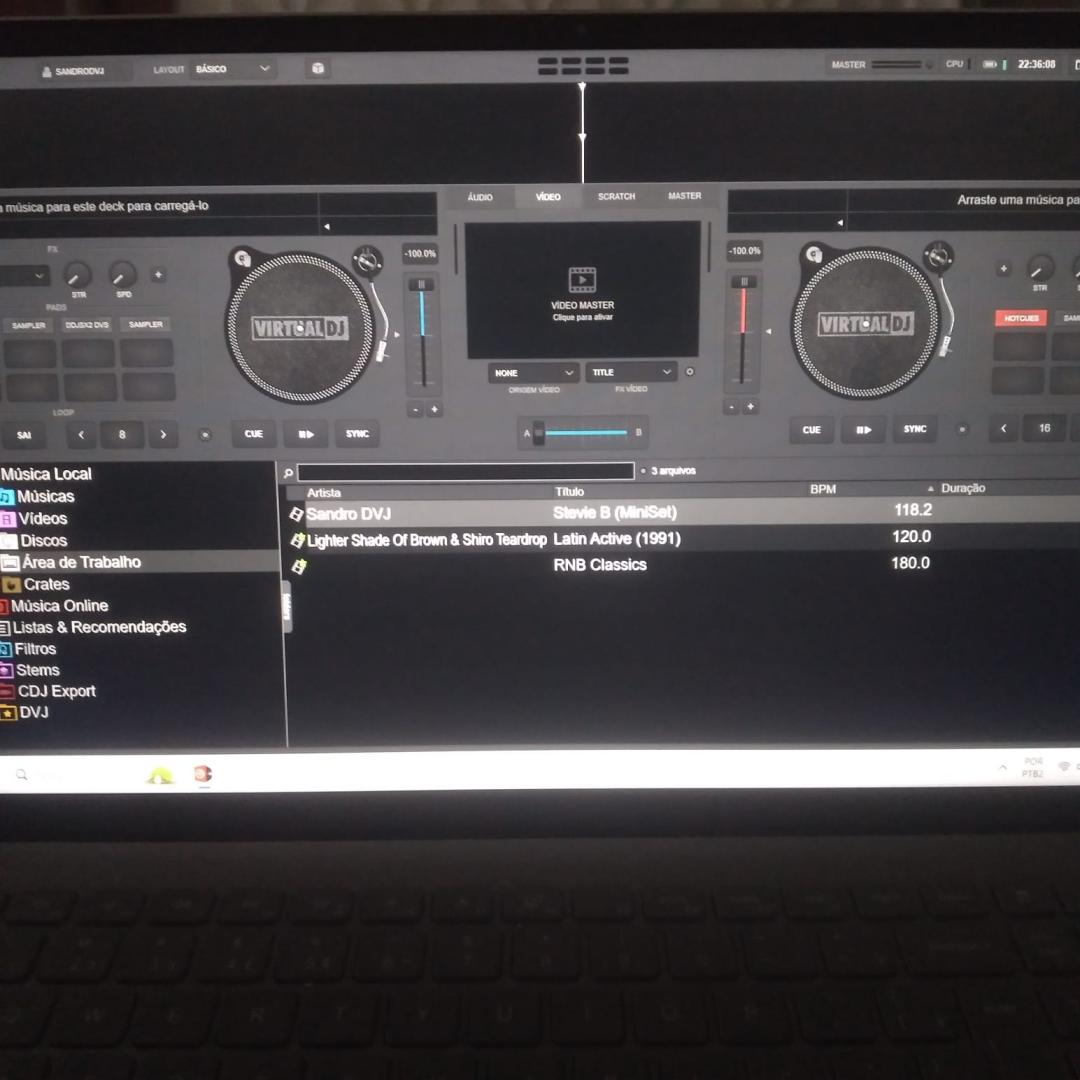Screen dimensions: 1080x1080
Task: Open the NONE video source dropdown
Action: click(x=534, y=373)
